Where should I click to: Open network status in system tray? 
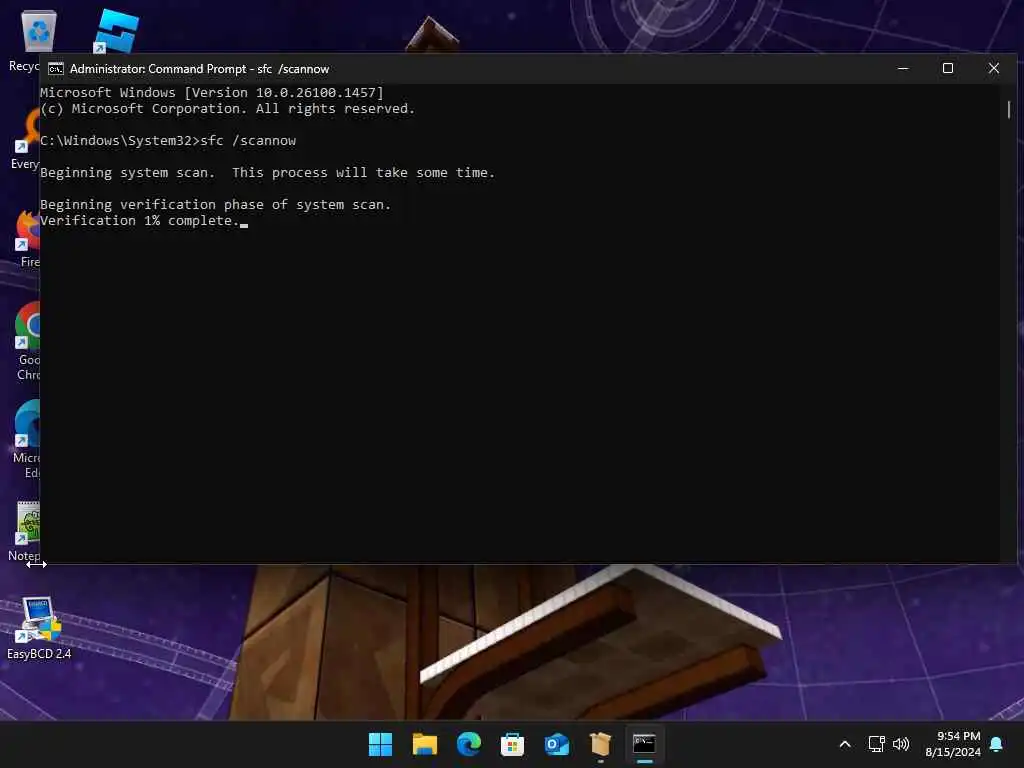pos(876,744)
